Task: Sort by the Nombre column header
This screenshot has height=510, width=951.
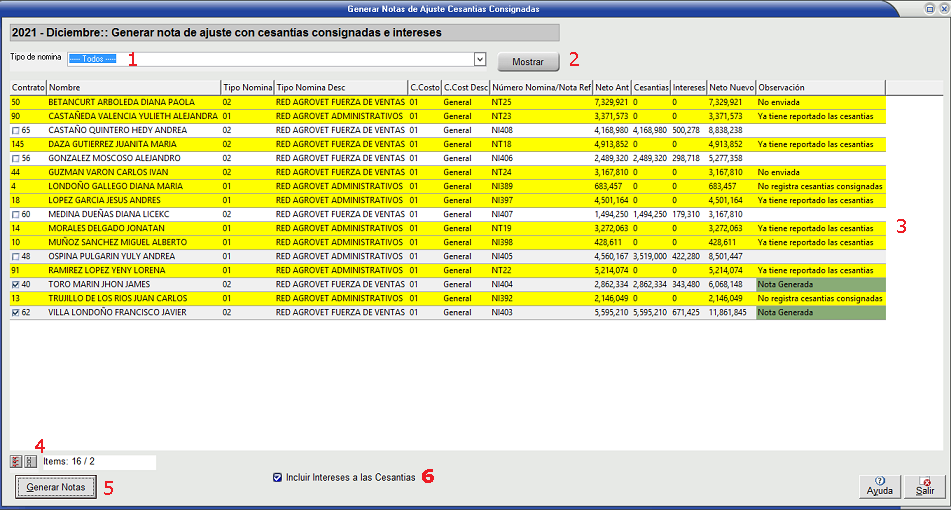Action: point(132,87)
